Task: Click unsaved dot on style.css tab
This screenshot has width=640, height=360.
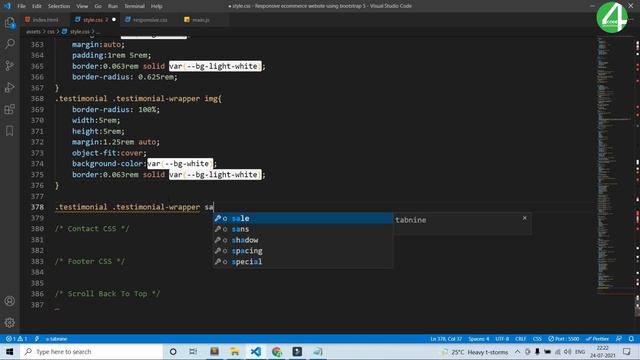Action: point(114,20)
